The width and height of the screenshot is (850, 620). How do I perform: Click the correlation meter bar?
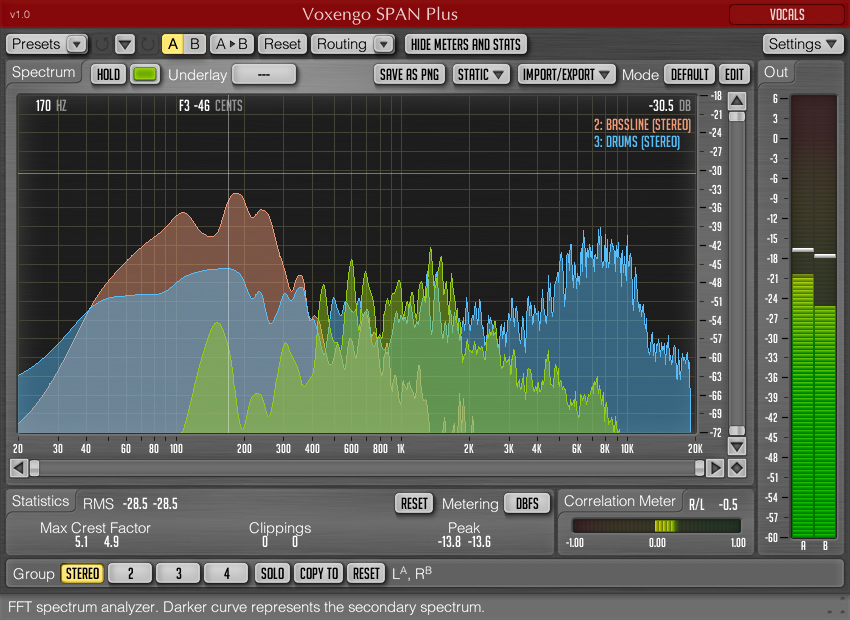pyautogui.click(x=656, y=526)
